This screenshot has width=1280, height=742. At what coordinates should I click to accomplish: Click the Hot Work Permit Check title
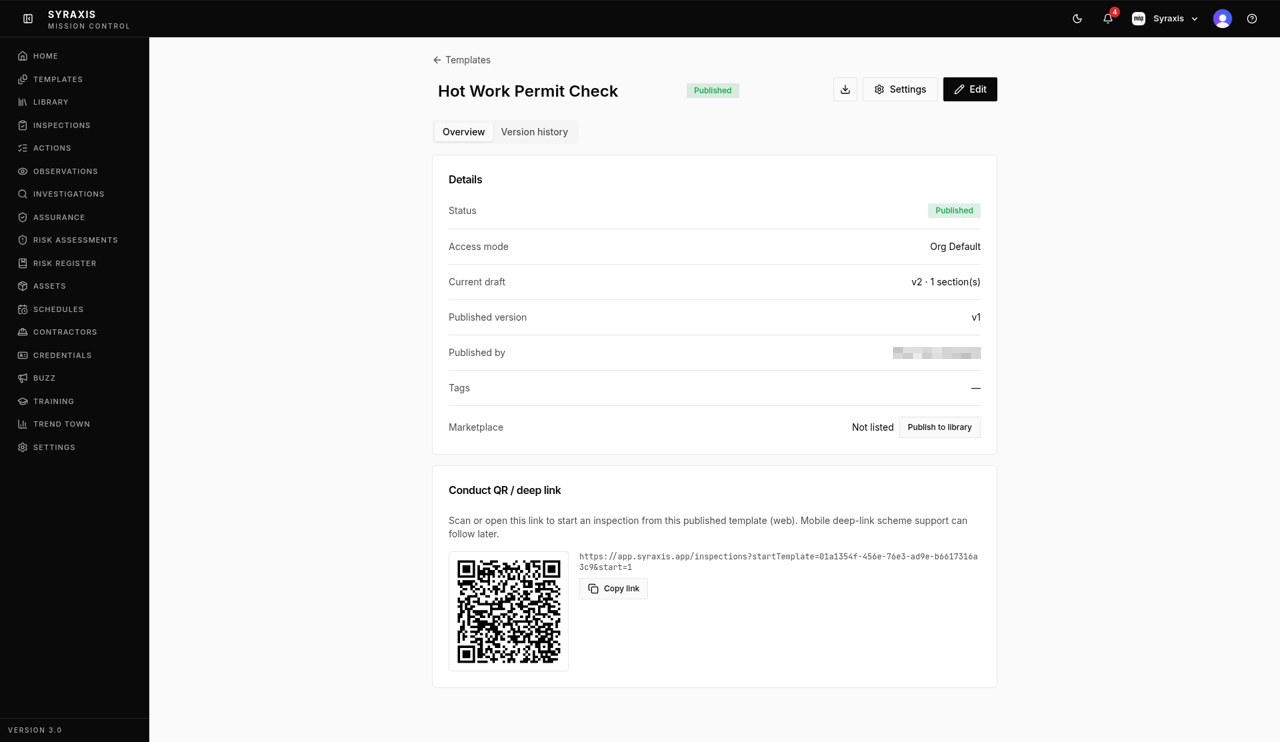[x=528, y=91]
